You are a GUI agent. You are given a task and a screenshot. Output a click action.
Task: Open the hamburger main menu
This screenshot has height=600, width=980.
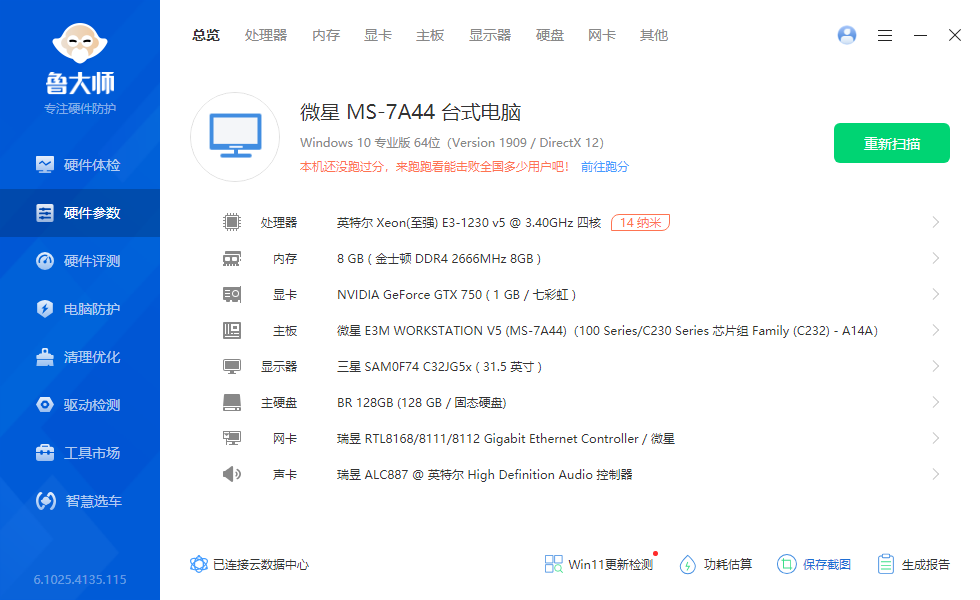point(884,36)
